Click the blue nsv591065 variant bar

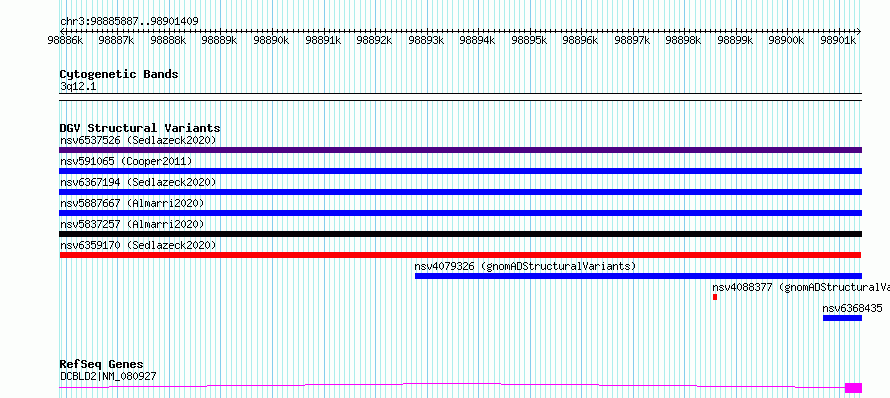click(x=460, y=171)
